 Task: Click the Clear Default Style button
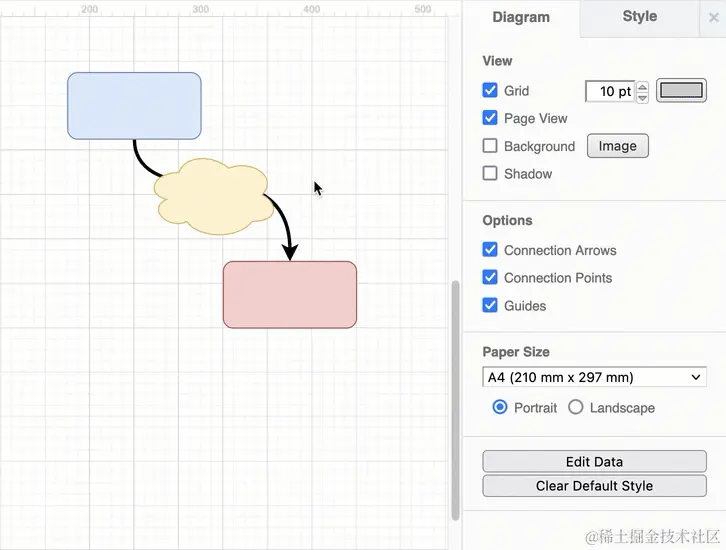[594, 486]
